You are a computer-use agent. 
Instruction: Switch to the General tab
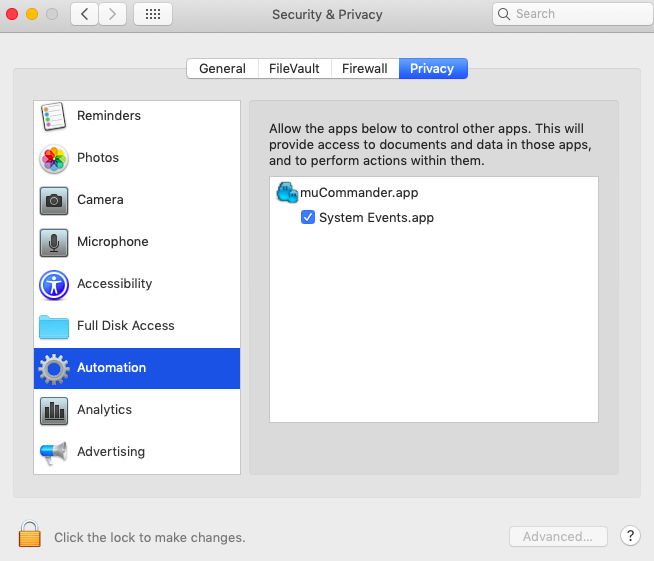tap(222, 68)
